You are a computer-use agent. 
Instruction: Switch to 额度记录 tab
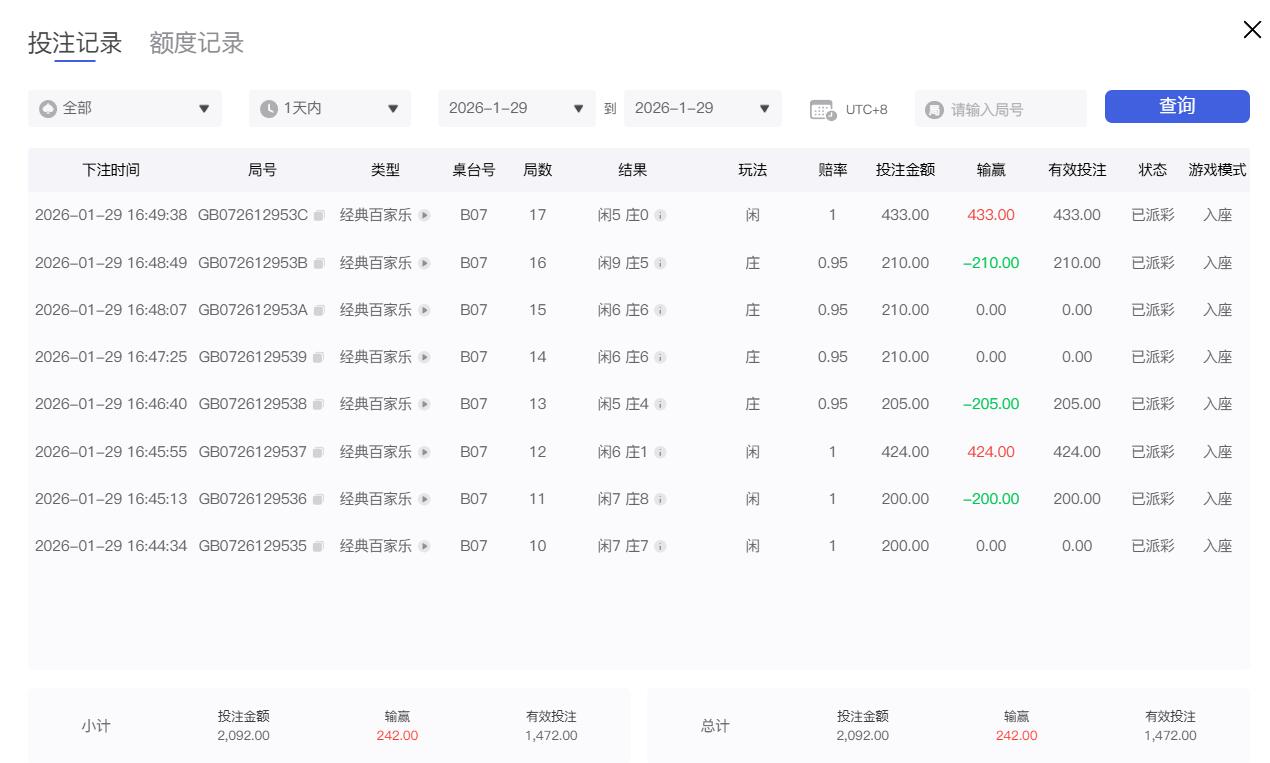(196, 43)
